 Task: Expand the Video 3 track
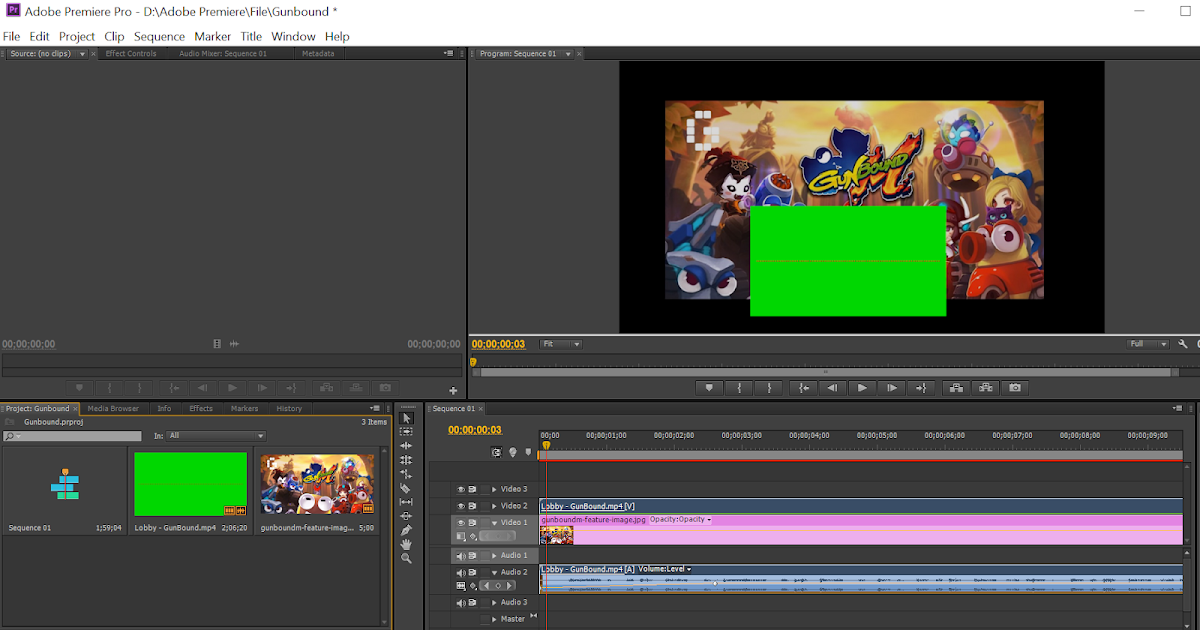493,489
